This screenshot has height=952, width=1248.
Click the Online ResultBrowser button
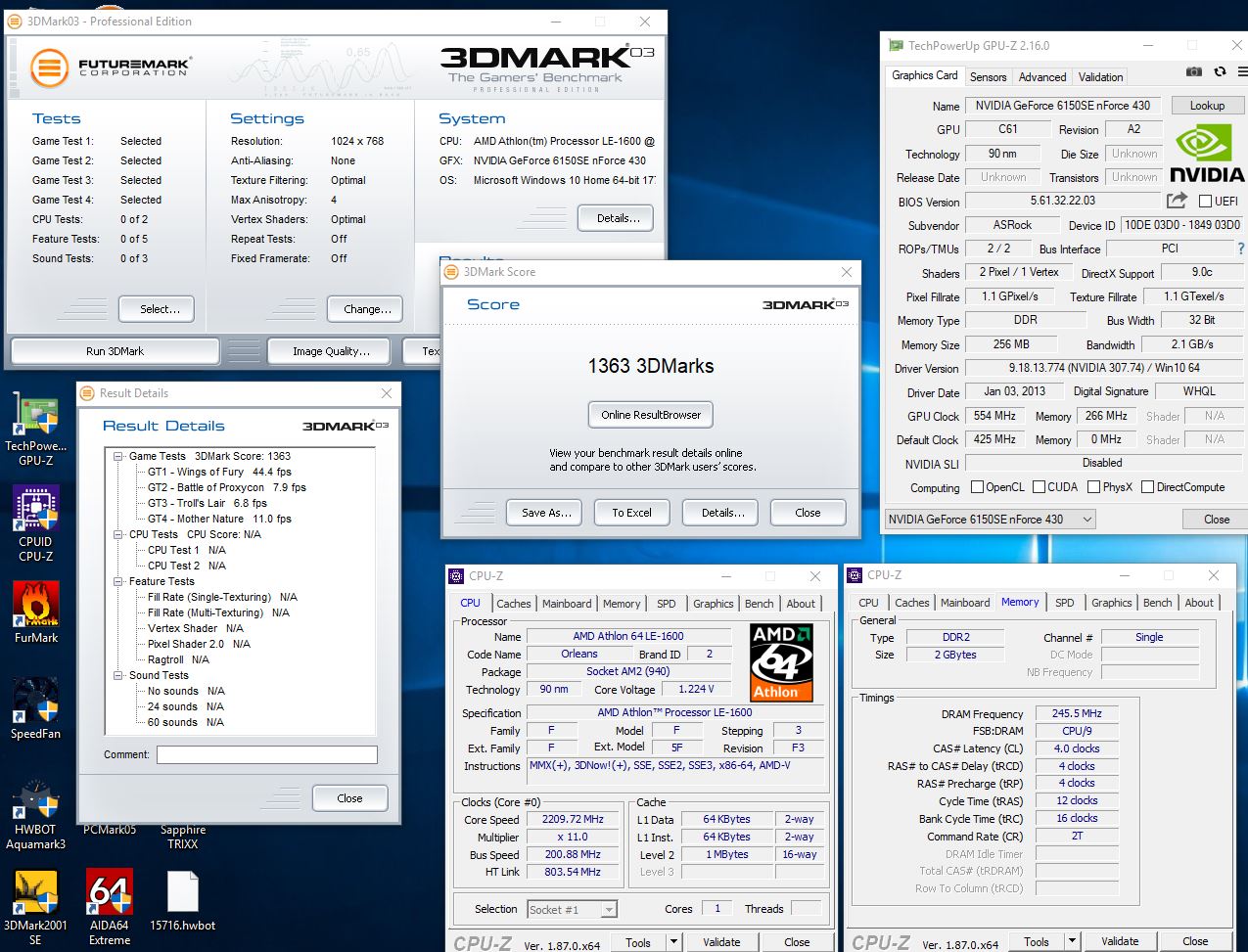point(651,415)
